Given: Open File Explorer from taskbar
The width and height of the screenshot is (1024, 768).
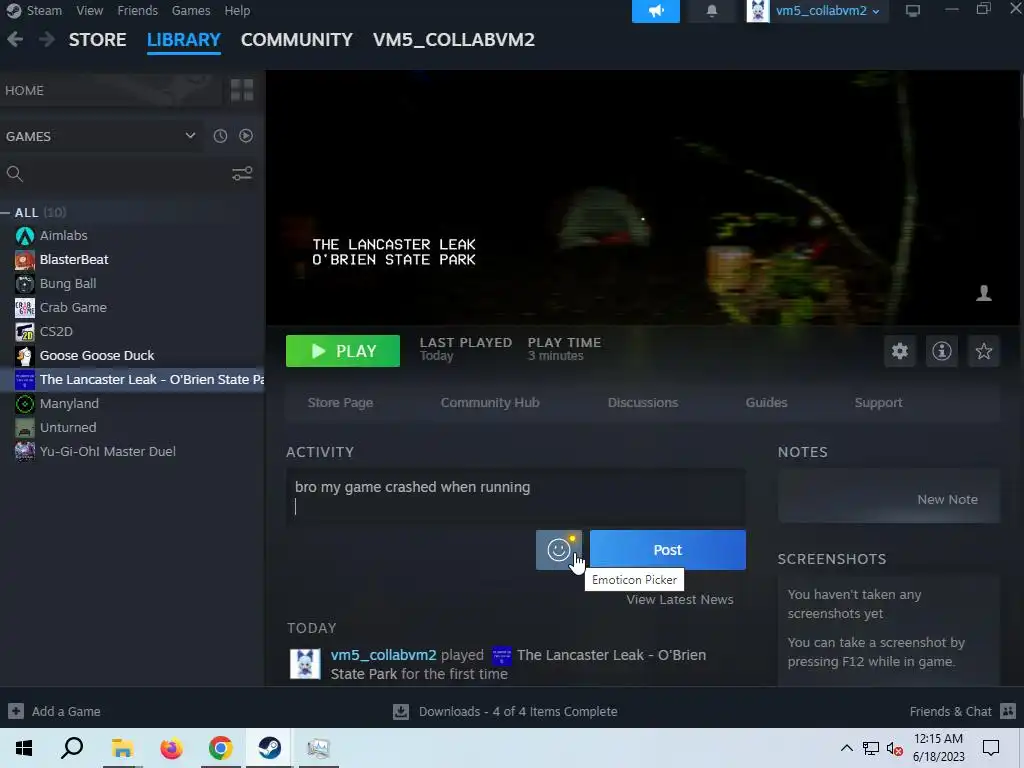Looking at the screenshot, I should pyautogui.click(x=122, y=748).
